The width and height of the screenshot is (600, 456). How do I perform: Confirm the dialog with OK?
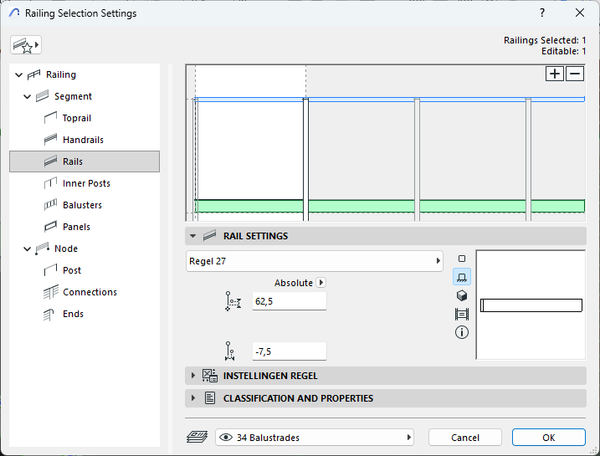tap(548, 437)
